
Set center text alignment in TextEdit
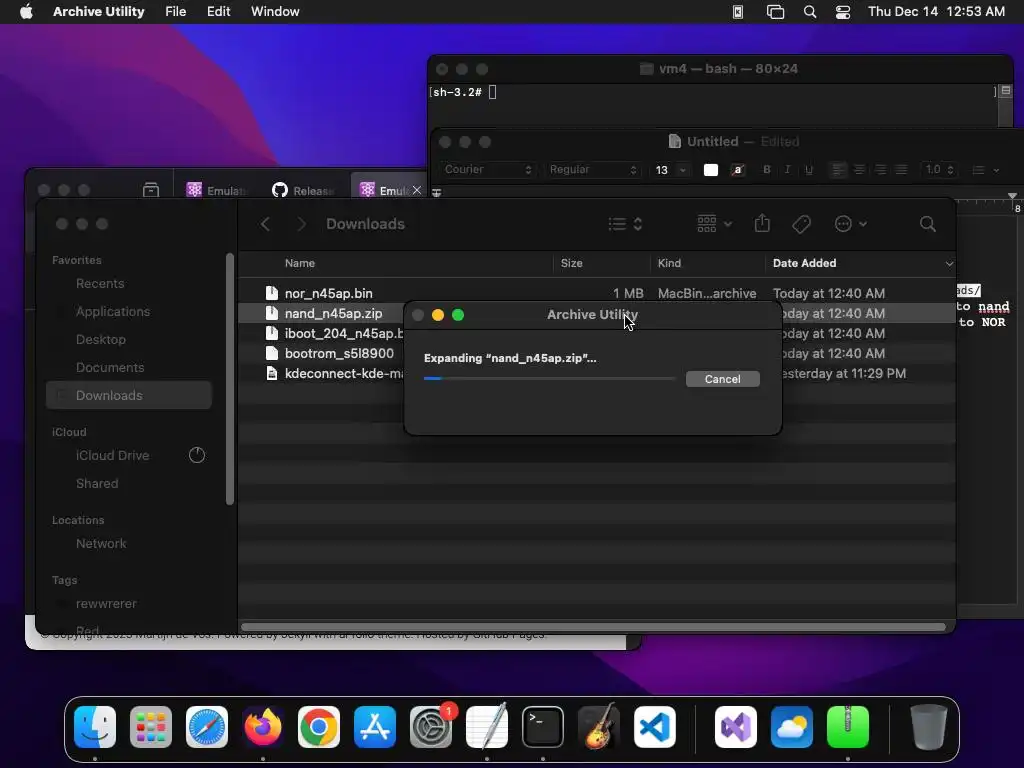pos(859,170)
